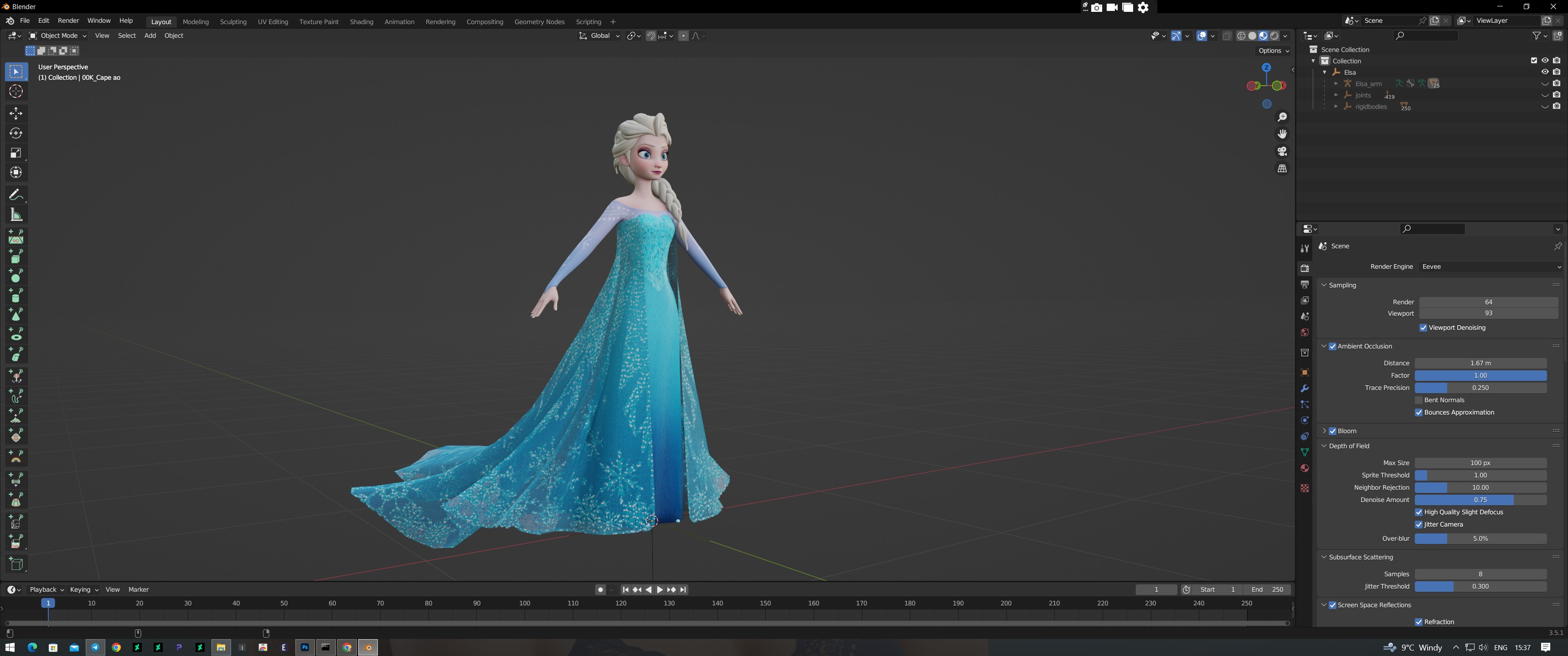Switch to Shading workspace tab

[361, 22]
